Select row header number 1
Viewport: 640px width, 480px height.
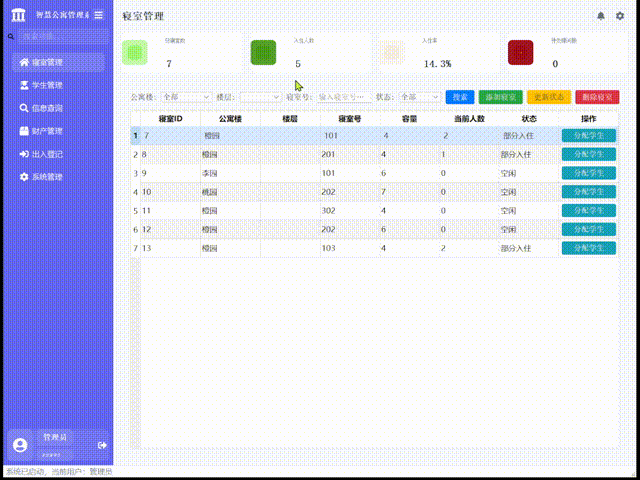[136, 136]
